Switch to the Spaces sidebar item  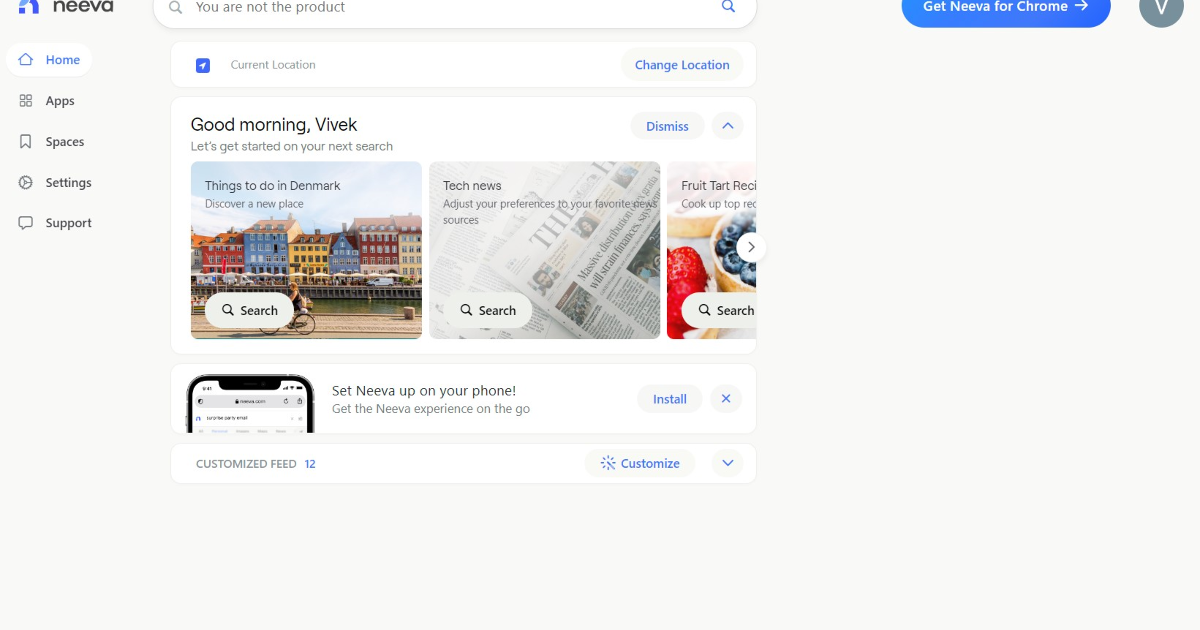click(65, 141)
